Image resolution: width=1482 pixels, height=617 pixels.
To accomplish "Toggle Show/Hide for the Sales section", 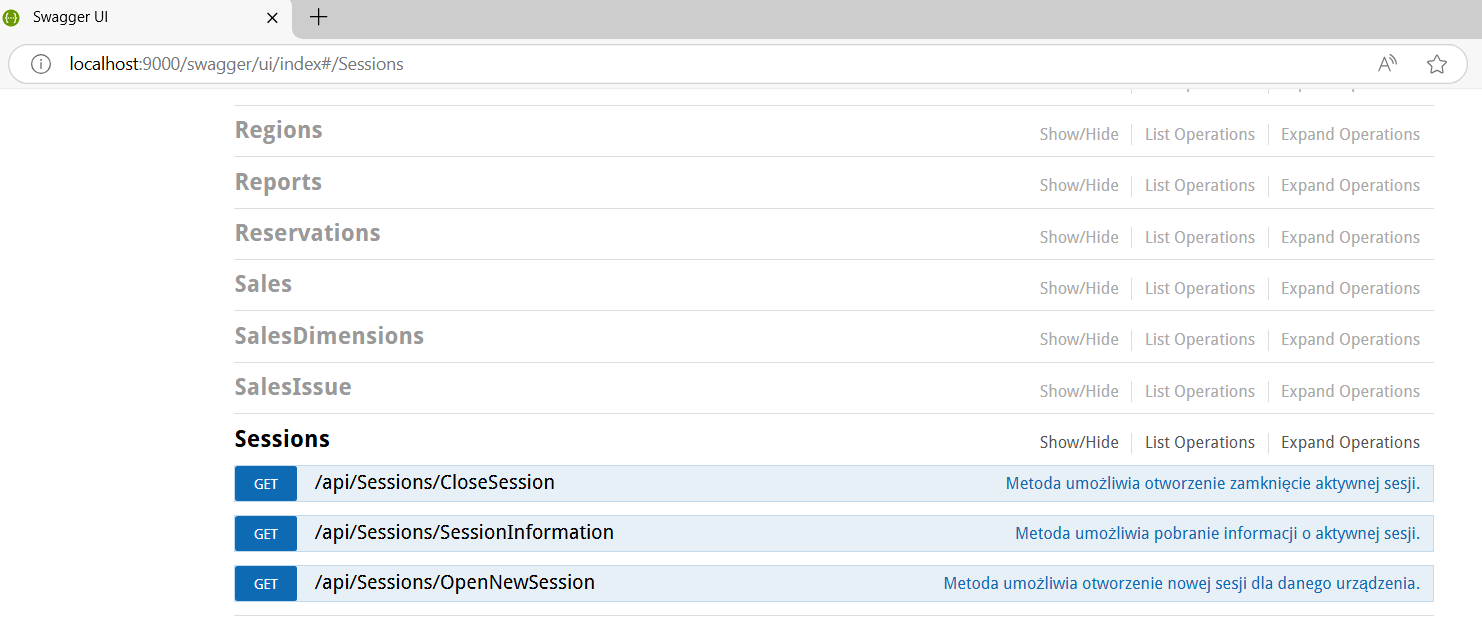I will (1079, 288).
